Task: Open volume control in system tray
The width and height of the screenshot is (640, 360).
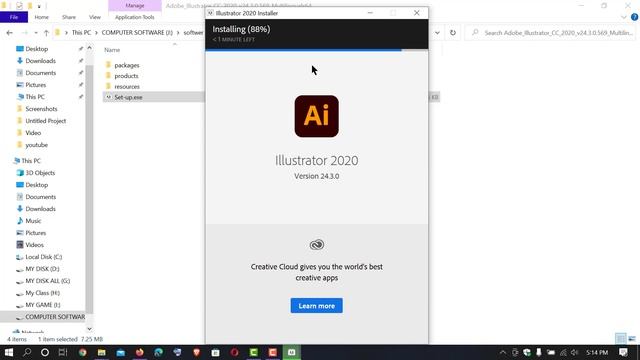Action: pos(575,352)
